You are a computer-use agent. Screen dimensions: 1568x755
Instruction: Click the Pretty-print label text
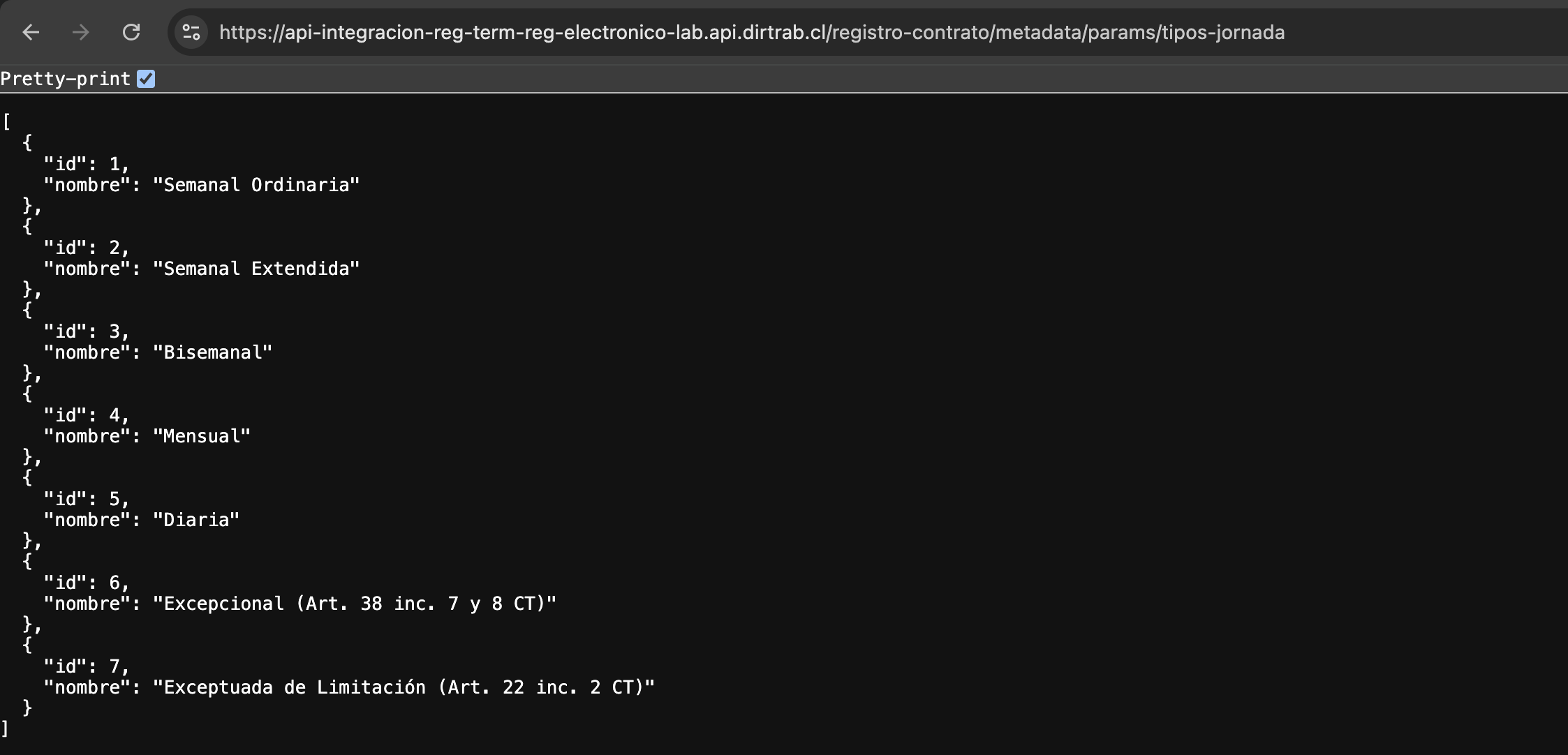65,79
